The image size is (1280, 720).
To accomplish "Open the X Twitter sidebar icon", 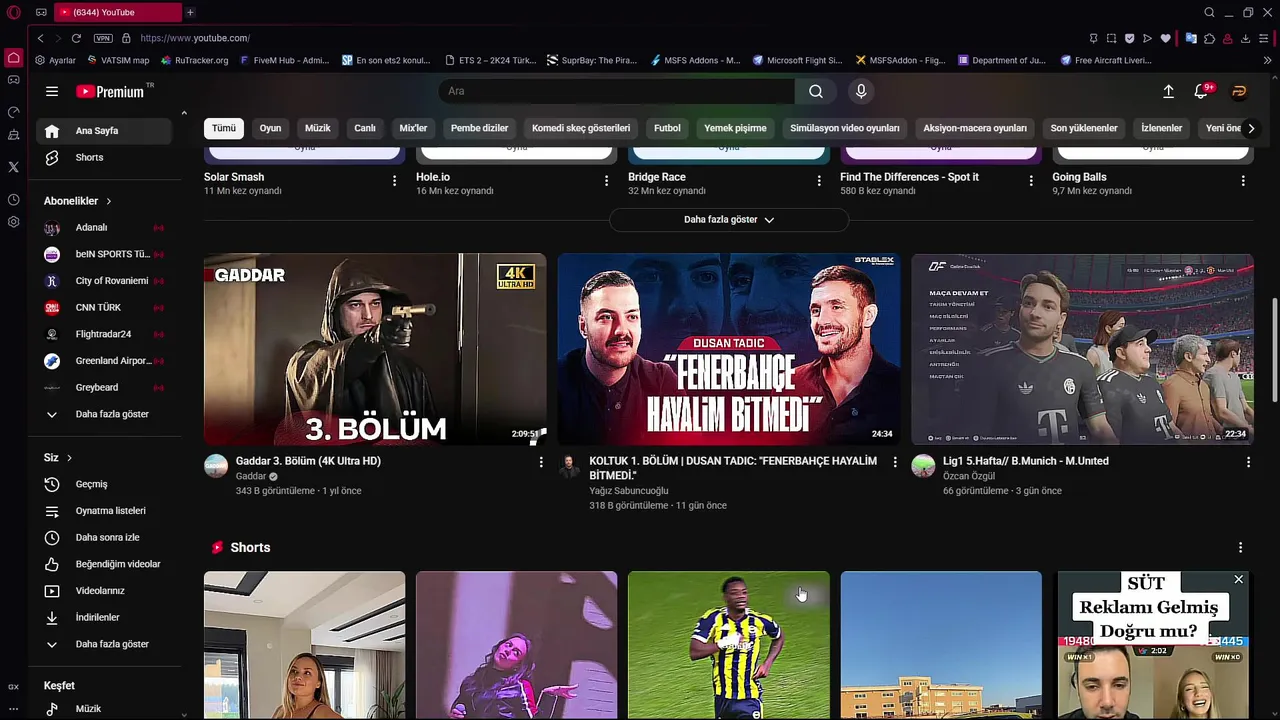I will click(x=13, y=167).
